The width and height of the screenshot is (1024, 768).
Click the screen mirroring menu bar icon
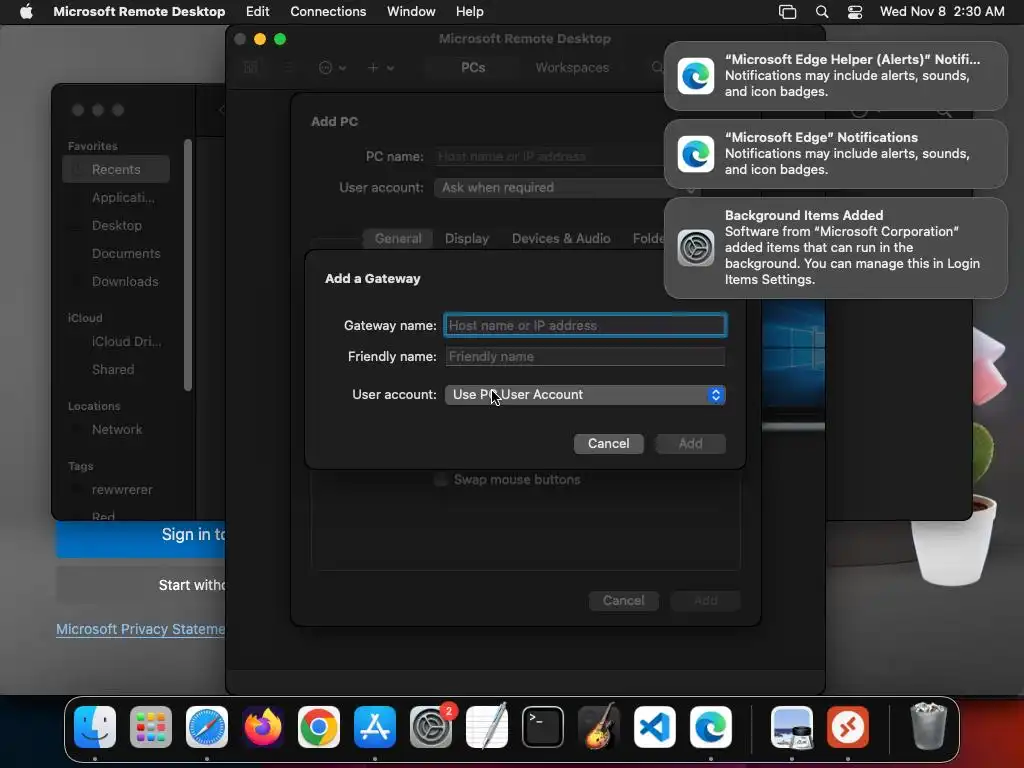[788, 12]
